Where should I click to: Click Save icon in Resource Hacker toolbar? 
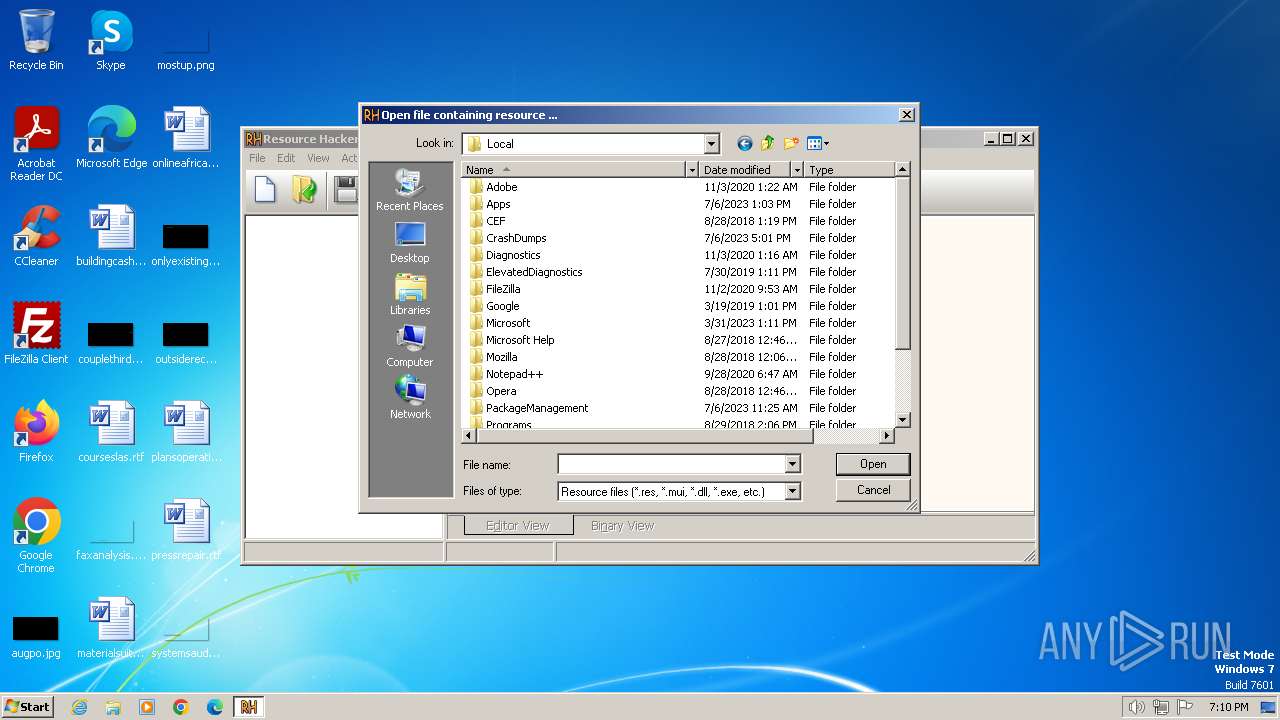click(345, 189)
